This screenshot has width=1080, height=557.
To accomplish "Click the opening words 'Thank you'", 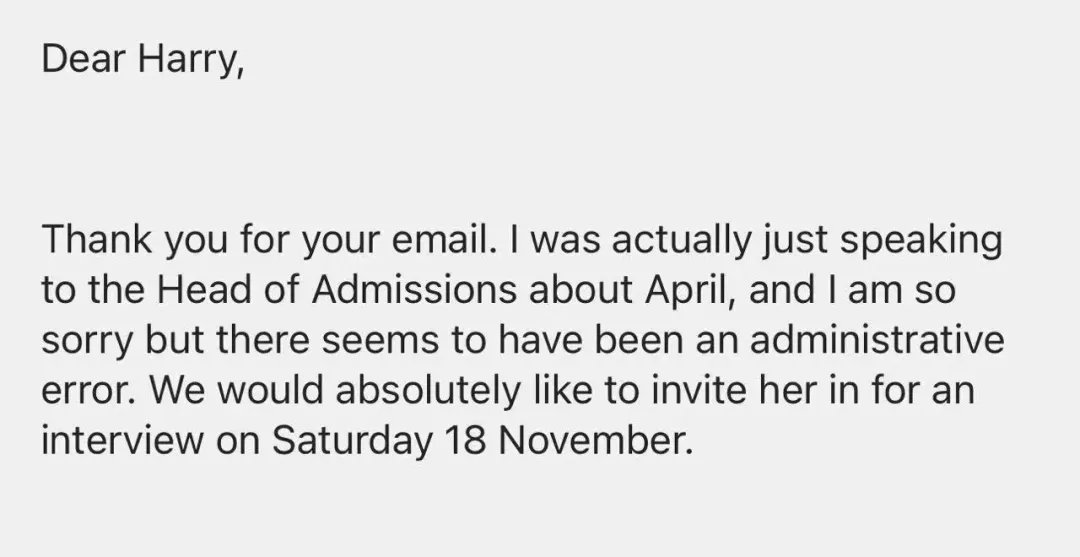I will click(120, 240).
